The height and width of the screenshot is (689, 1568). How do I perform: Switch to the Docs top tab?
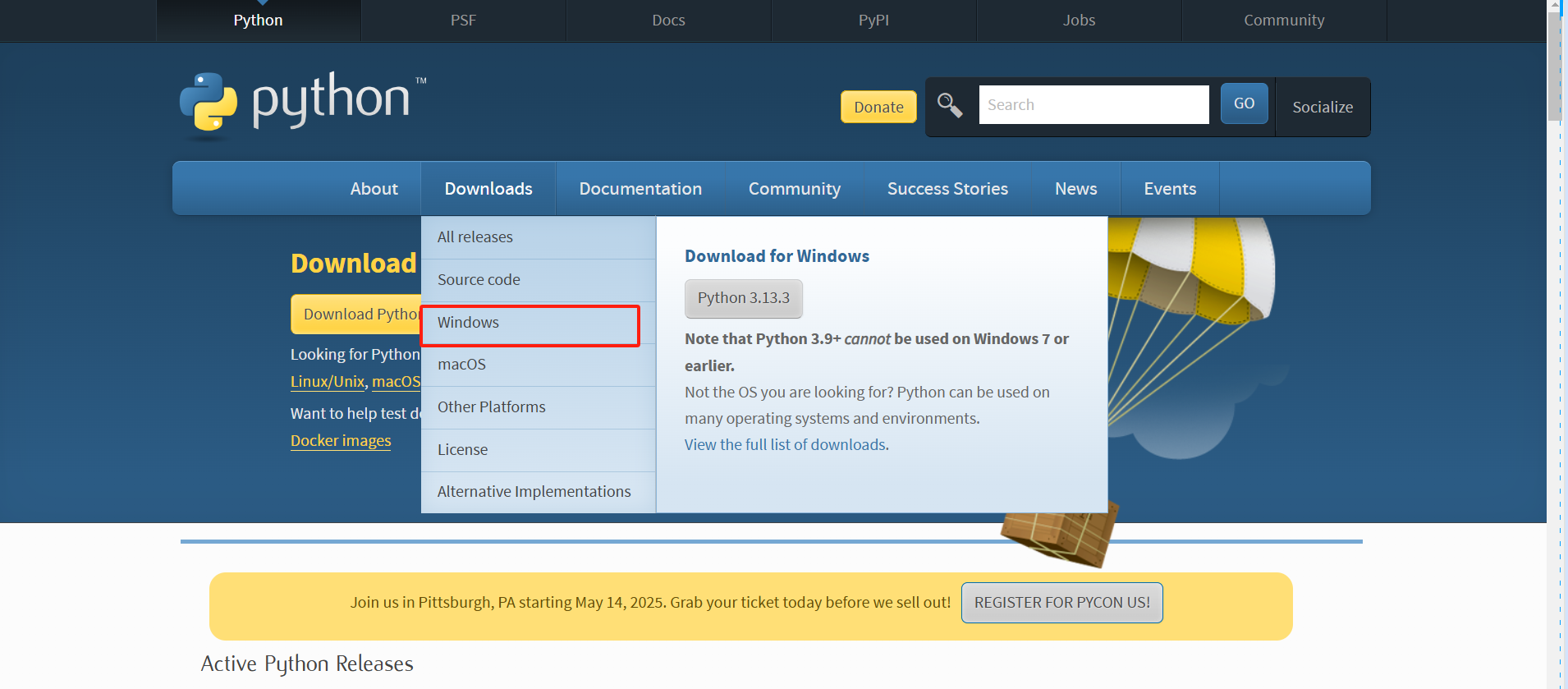[x=668, y=21]
